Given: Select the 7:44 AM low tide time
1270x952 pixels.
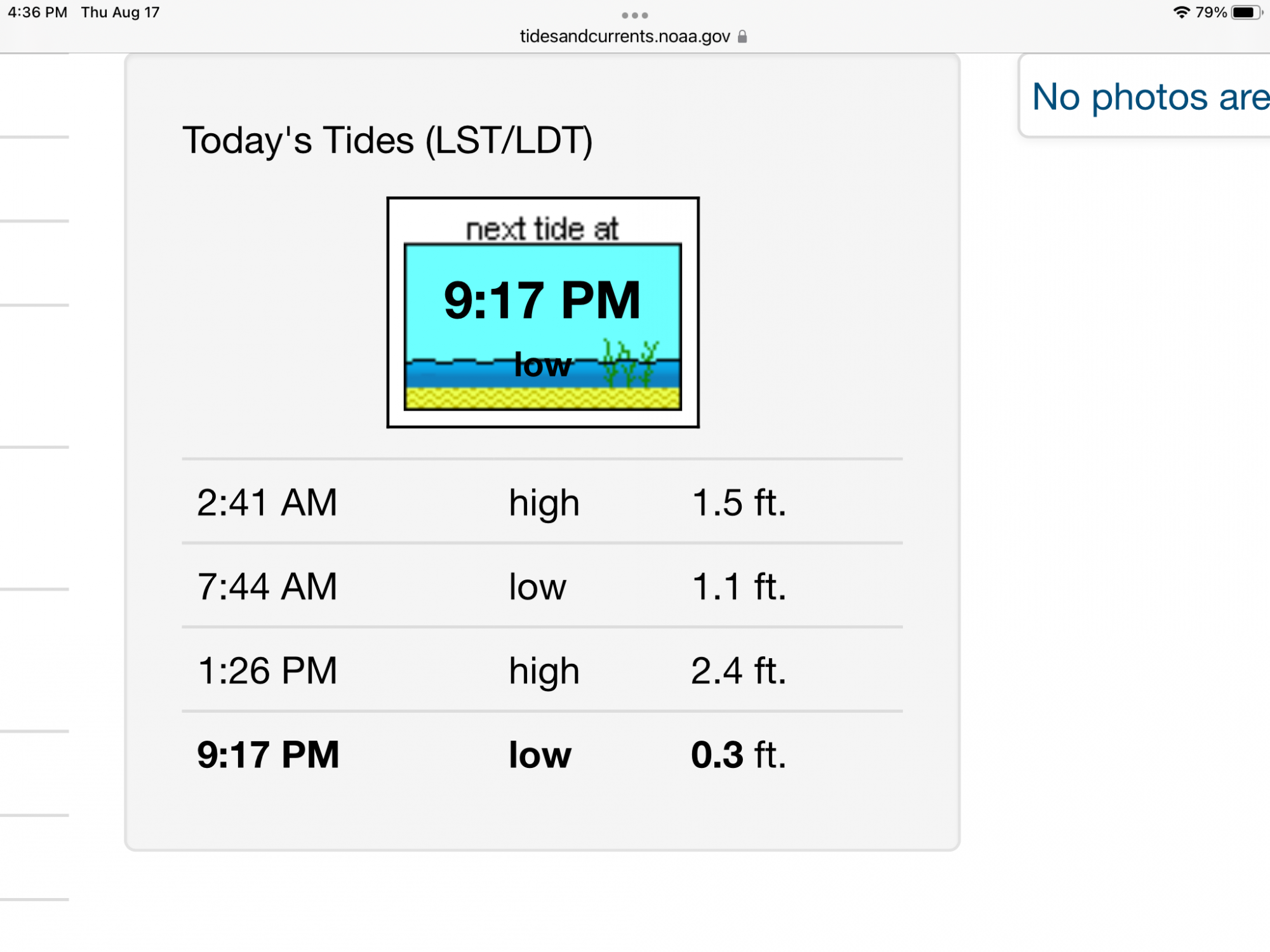Looking at the screenshot, I should [x=267, y=586].
